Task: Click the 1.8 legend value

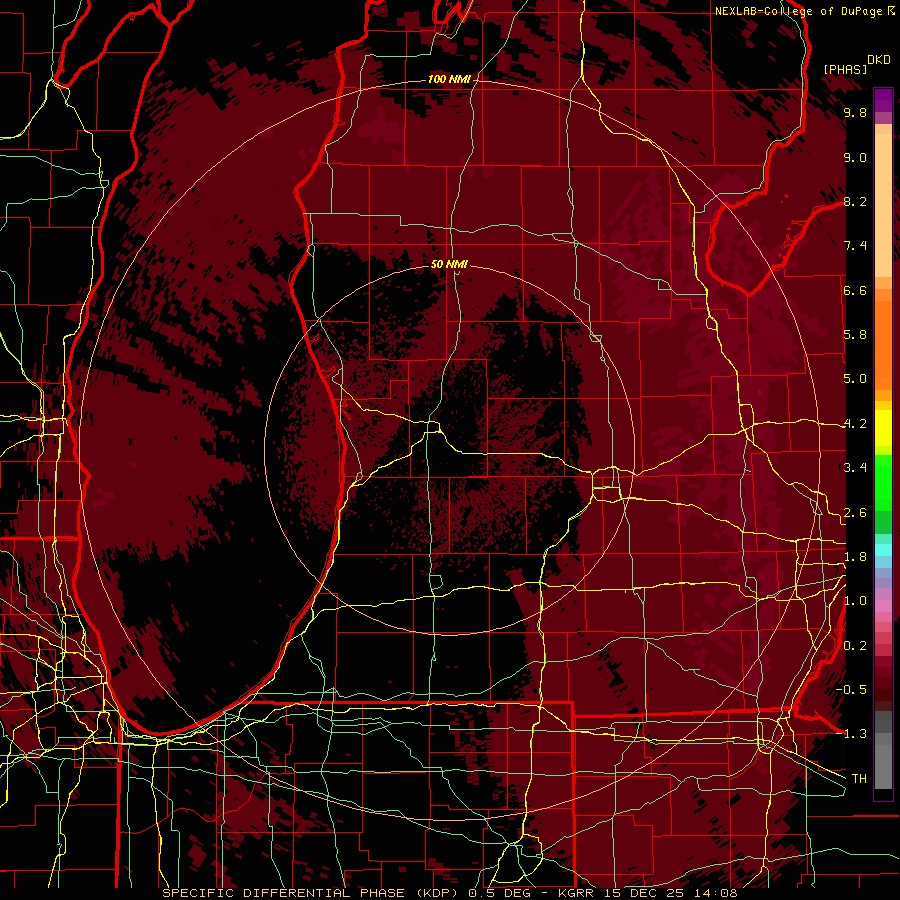Action: coord(855,557)
